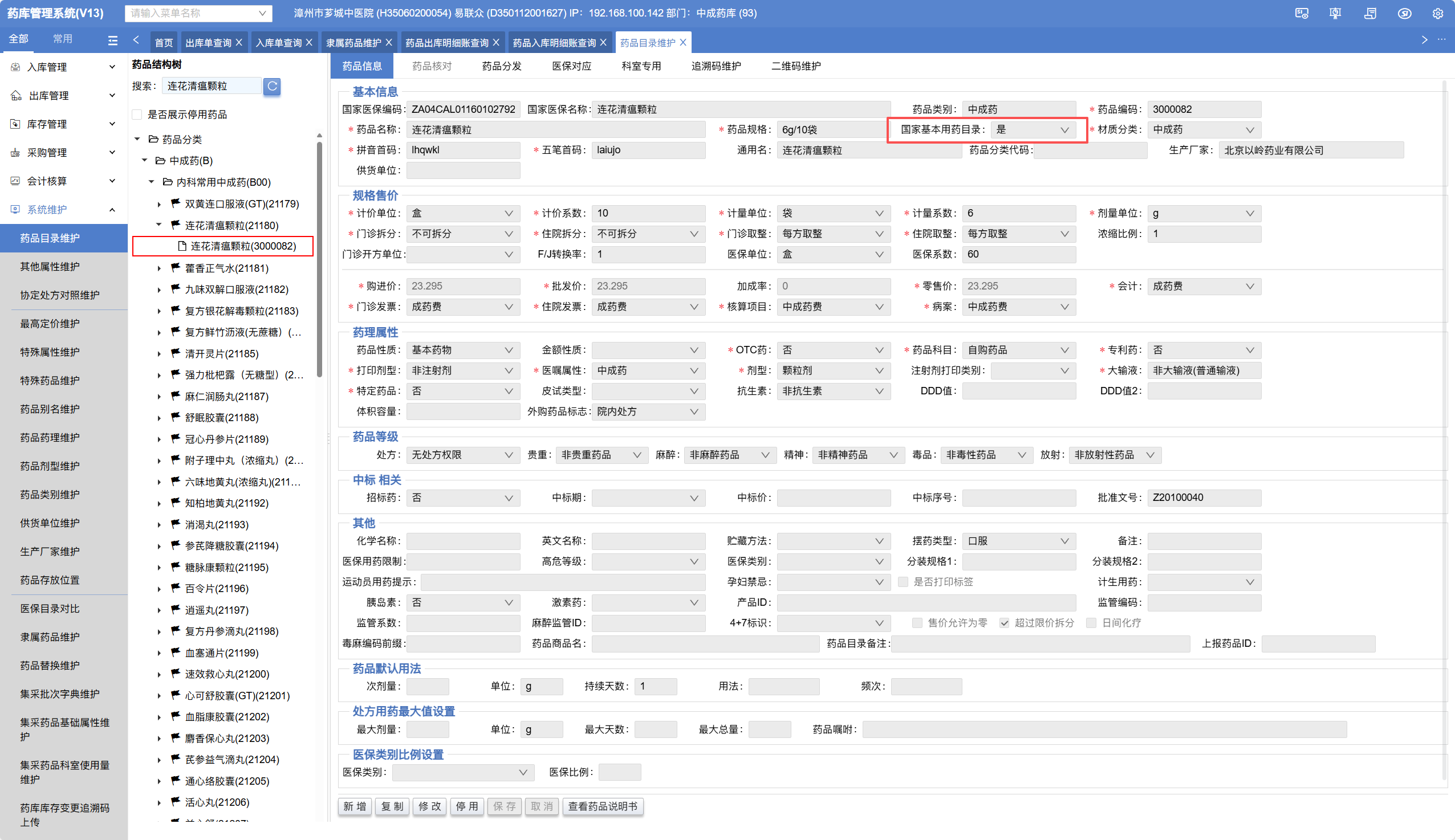
Task: Click refresh search button beside drug search box
Action: click(272, 86)
